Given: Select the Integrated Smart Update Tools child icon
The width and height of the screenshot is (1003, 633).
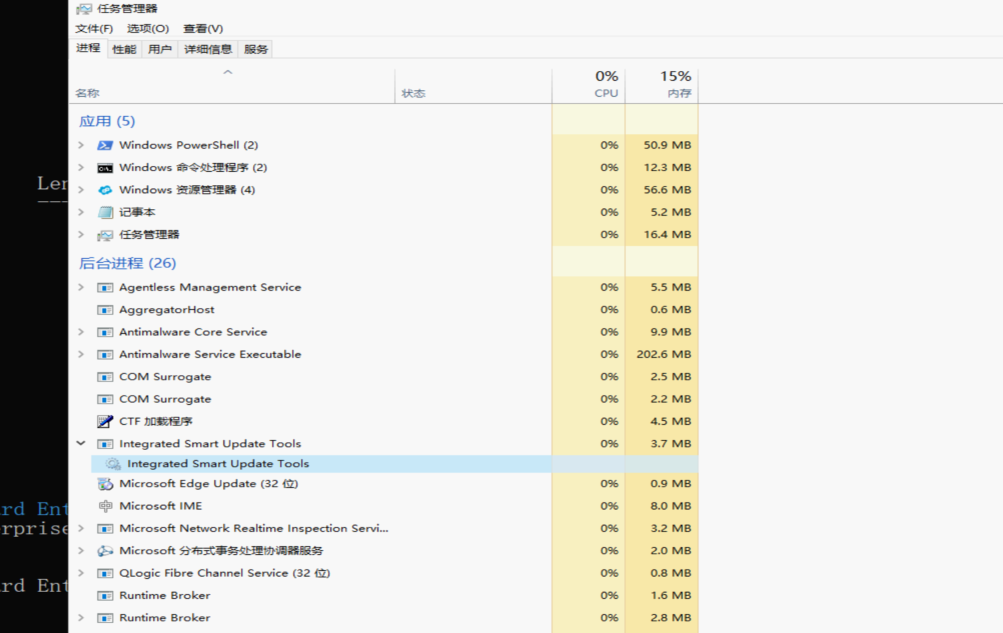Looking at the screenshot, I should click(x=113, y=464).
